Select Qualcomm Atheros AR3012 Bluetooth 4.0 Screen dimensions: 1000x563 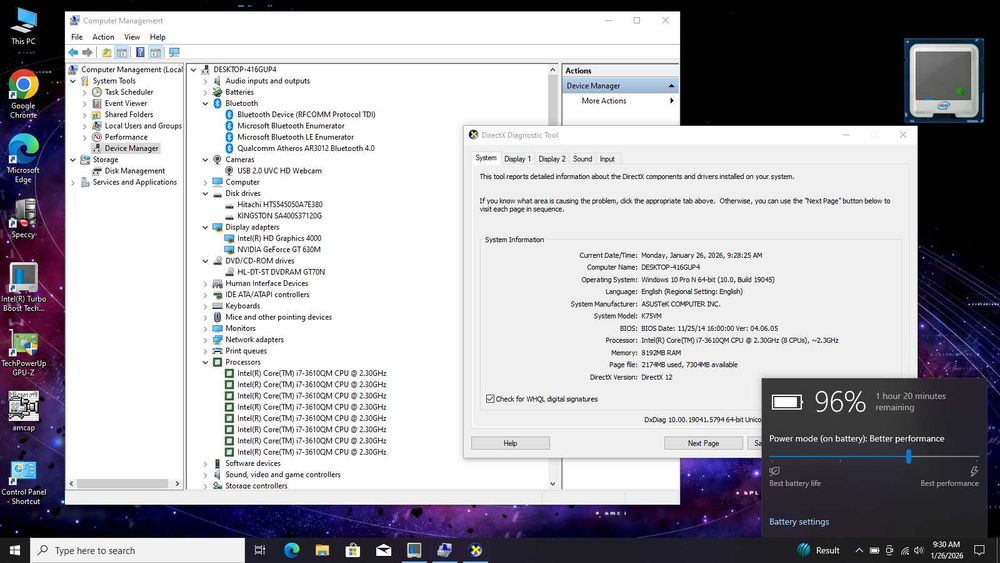305,148
